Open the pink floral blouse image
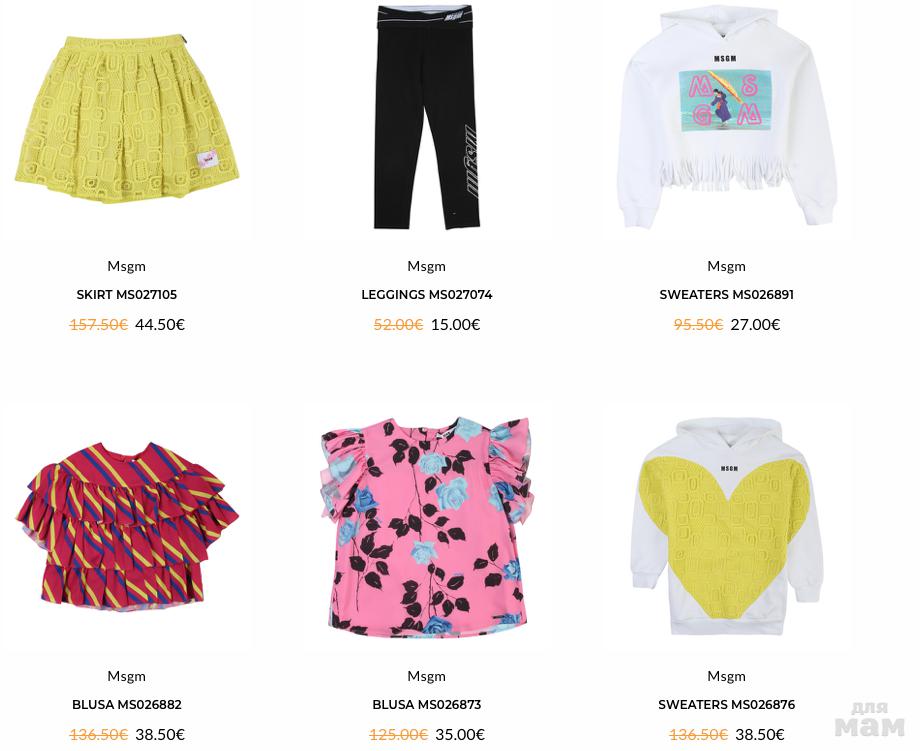 427,527
